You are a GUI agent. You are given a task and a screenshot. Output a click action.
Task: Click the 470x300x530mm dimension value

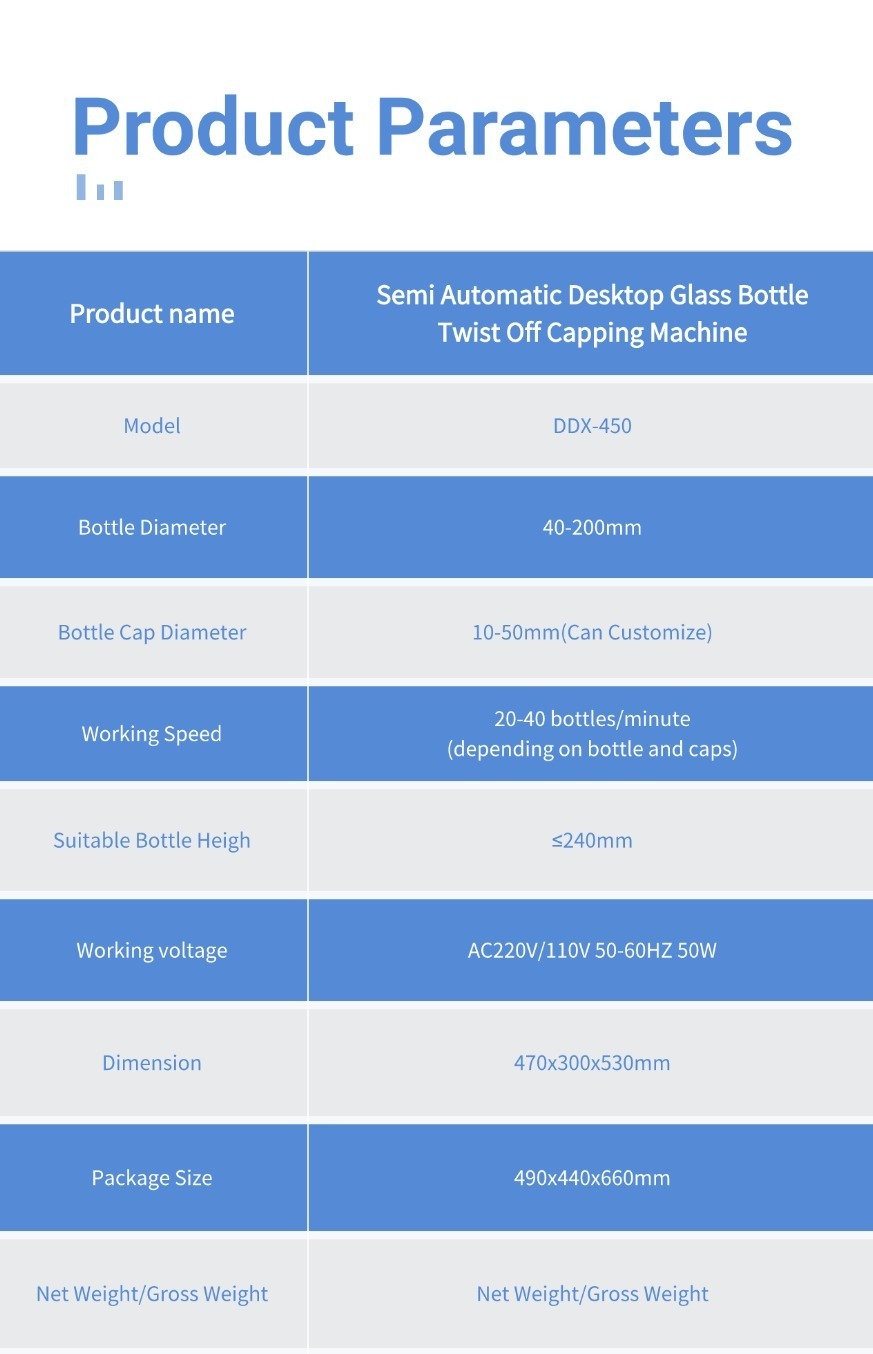(x=592, y=1062)
